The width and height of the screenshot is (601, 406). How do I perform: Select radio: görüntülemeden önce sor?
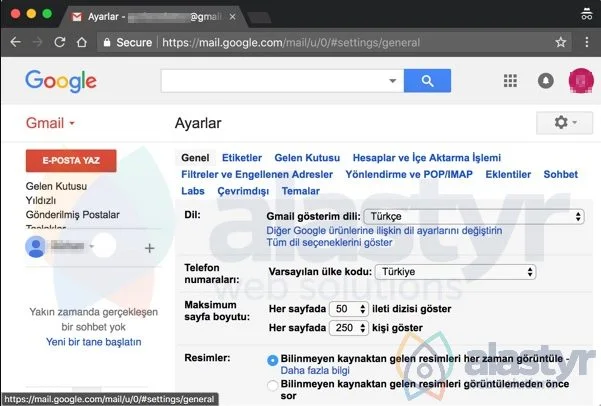273,385
